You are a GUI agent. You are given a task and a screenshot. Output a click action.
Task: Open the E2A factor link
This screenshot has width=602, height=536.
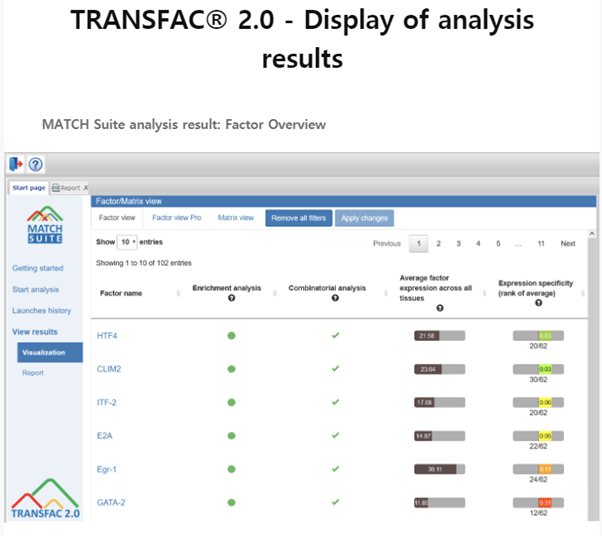(x=104, y=436)
